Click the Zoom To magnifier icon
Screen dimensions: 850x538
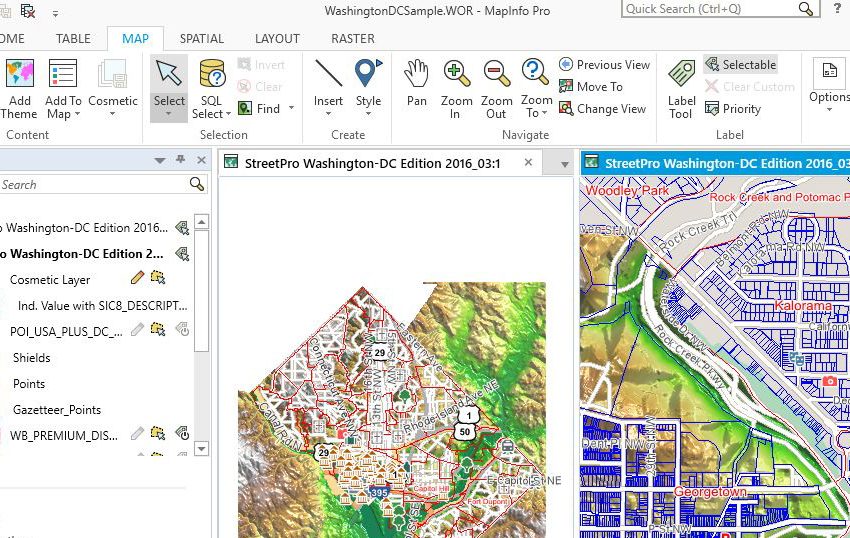click(x=536, y=73)
